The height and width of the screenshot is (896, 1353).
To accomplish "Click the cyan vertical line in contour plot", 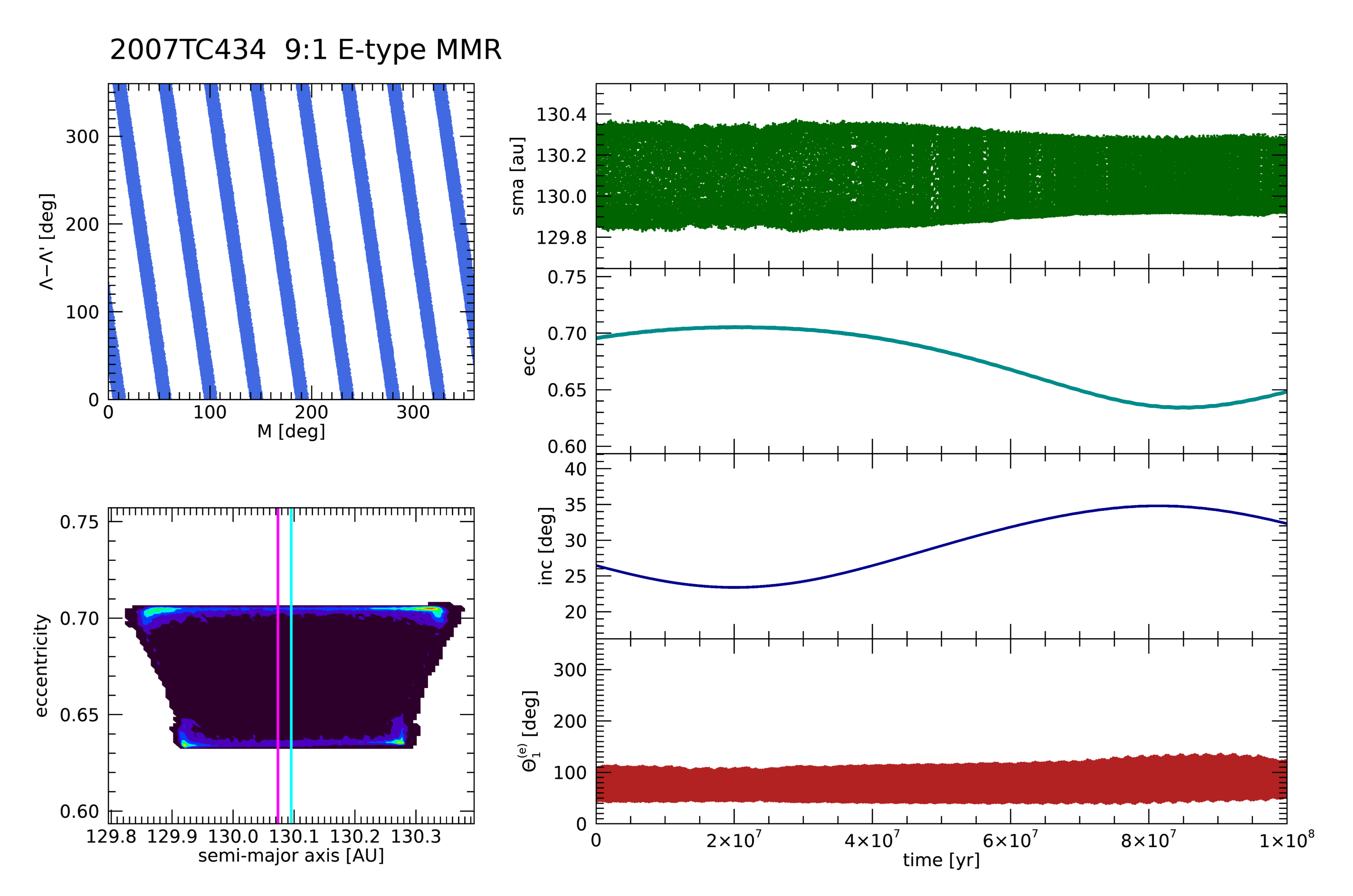I will [x=291, y=666].
